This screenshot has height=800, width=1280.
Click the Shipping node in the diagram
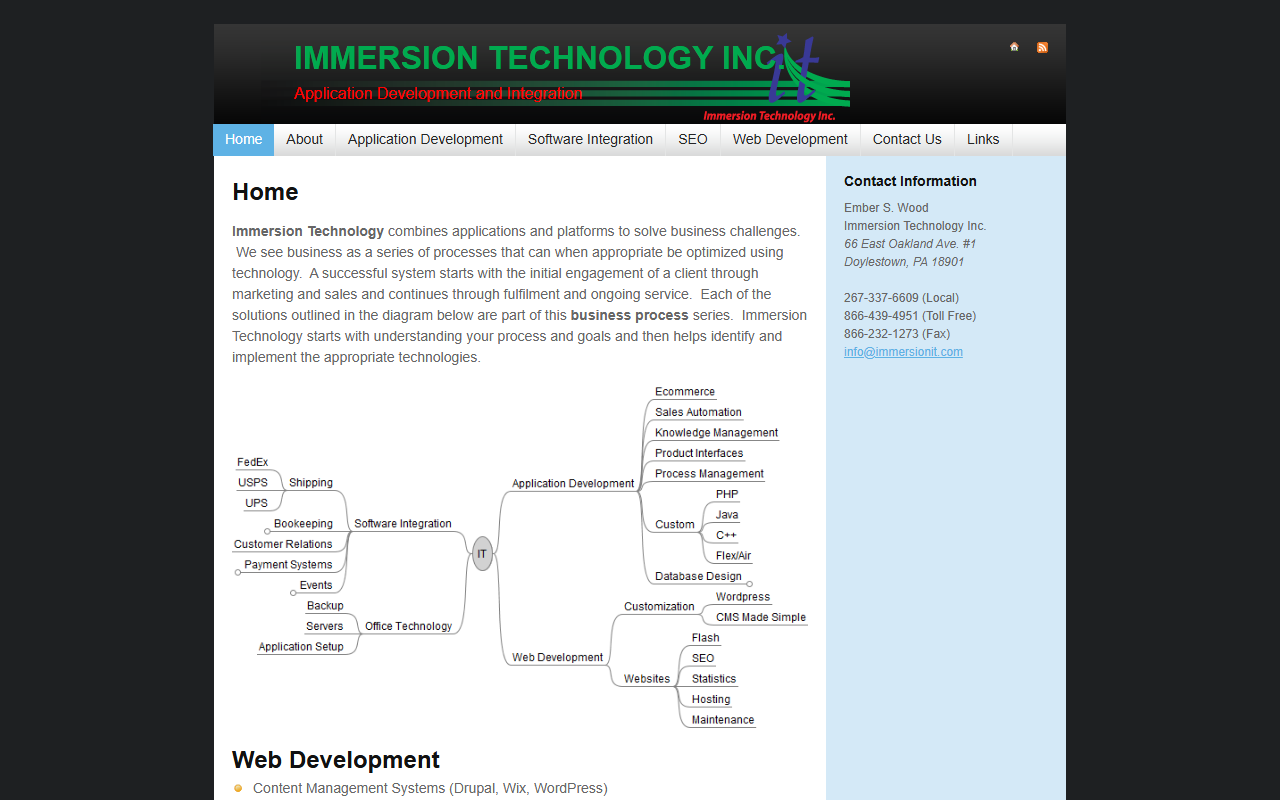click(x=311, y=482)
